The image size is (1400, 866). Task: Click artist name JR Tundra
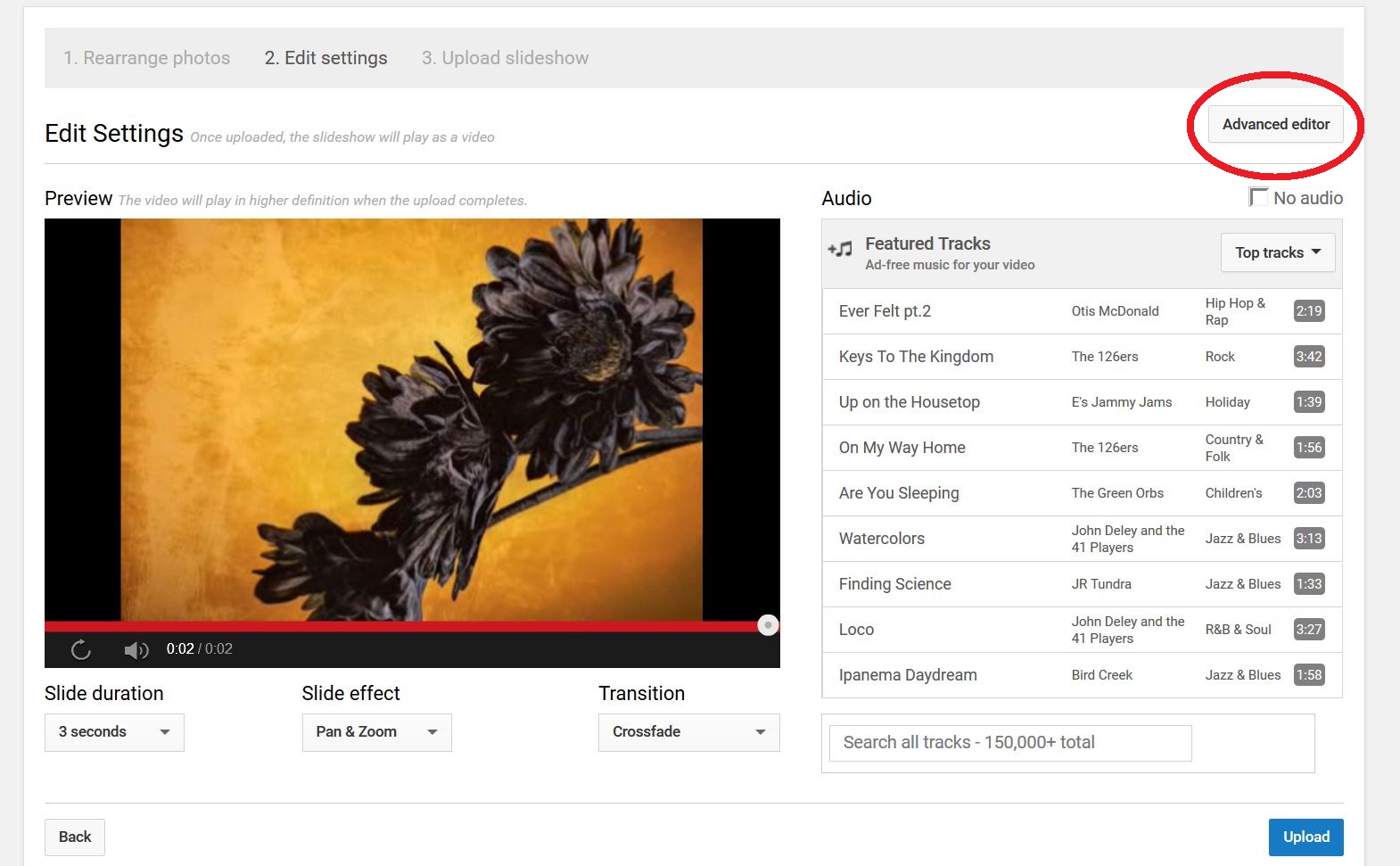coord(1101,584)
